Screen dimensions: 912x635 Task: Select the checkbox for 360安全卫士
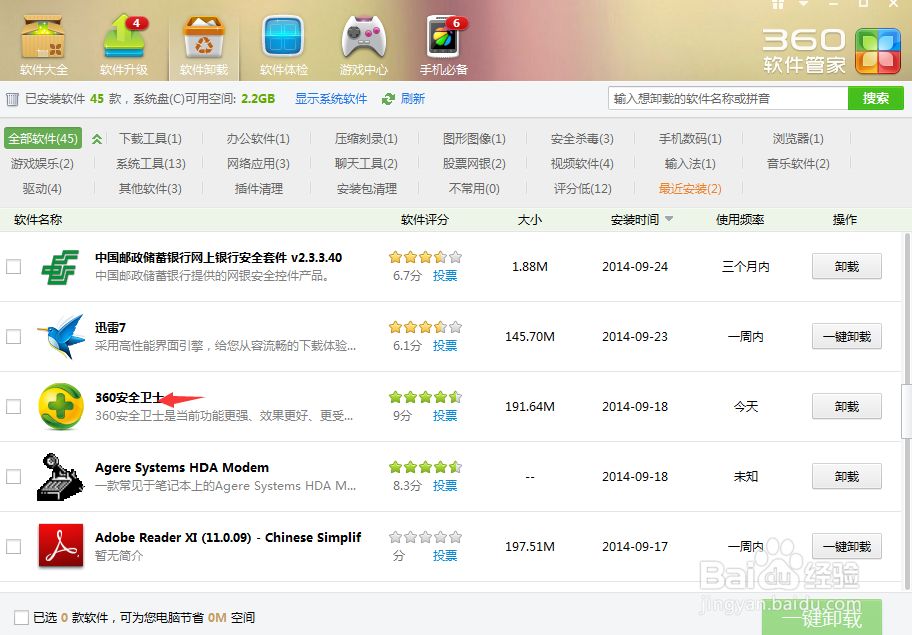14,406
